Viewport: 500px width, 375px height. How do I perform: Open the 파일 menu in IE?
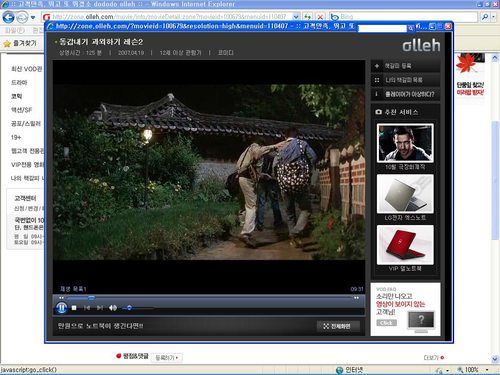pyautogui.click(x=14, y=30)
